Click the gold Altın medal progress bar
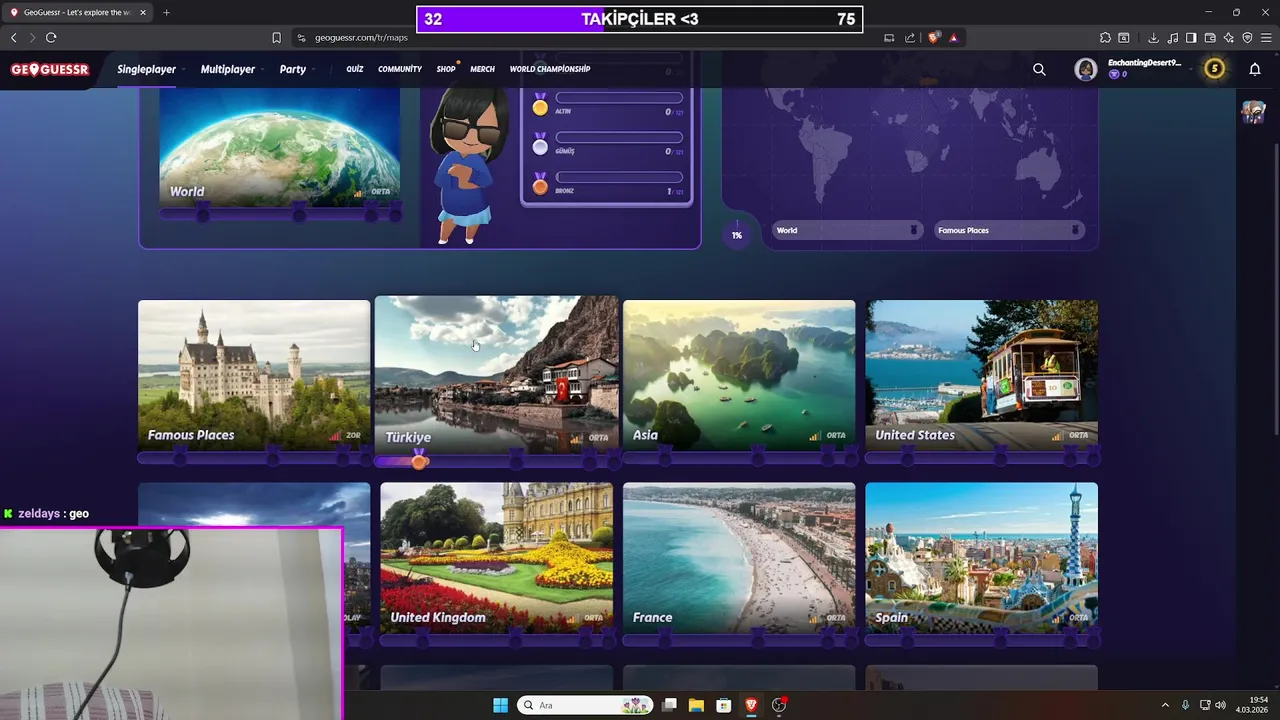1280x720 pixels. (x=619, y=98)
